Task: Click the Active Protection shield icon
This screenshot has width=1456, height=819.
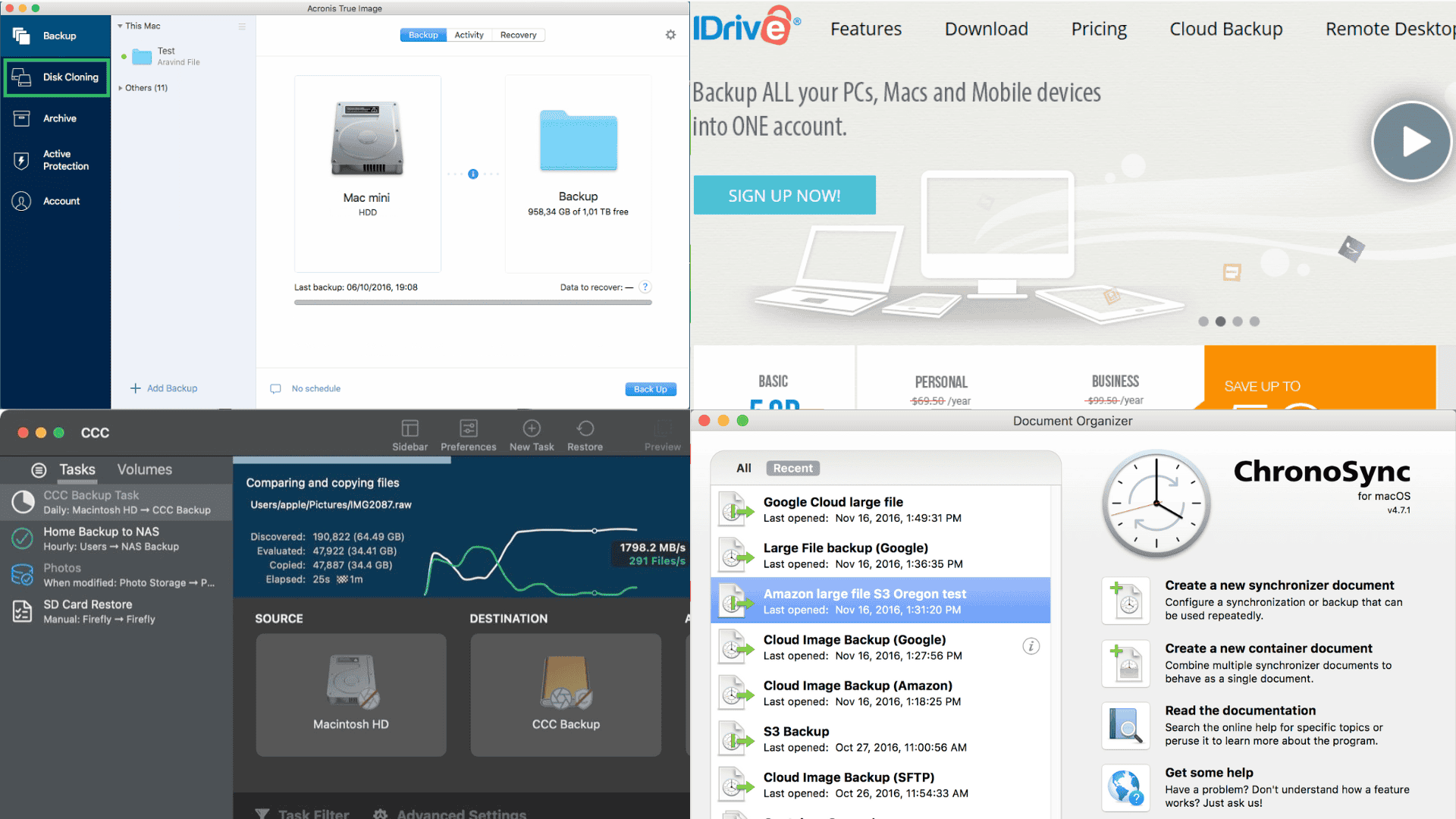Action: (x=21, y=160)
